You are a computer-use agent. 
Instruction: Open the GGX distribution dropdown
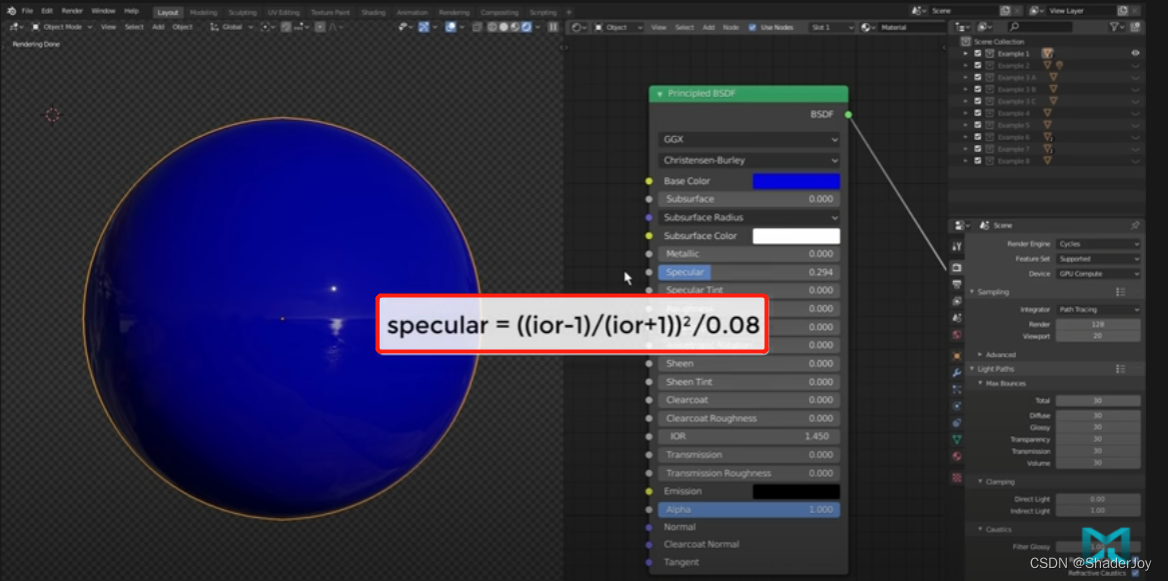(x=748, y=140)
